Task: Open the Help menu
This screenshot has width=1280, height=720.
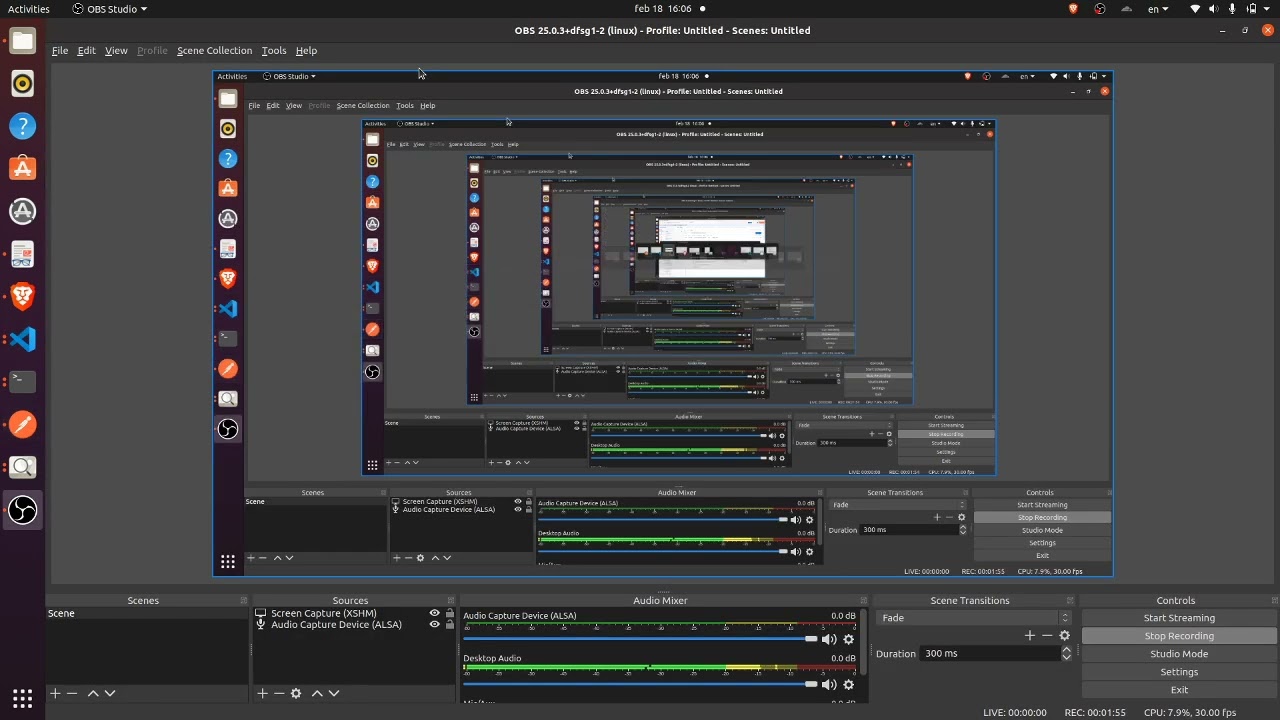Action: coord(306,51)
